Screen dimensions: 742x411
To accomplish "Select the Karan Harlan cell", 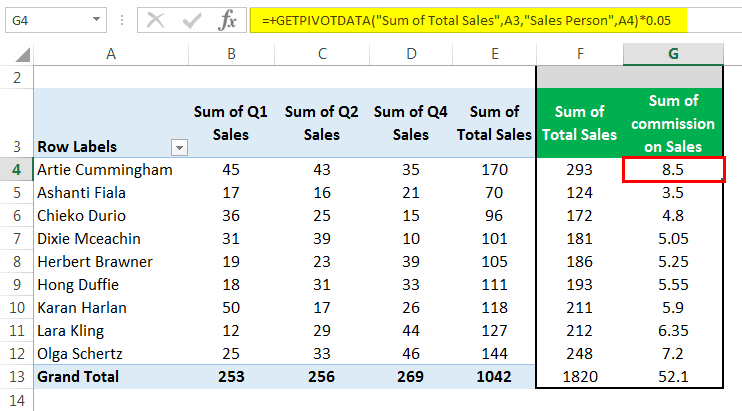I will click(111, 307).
